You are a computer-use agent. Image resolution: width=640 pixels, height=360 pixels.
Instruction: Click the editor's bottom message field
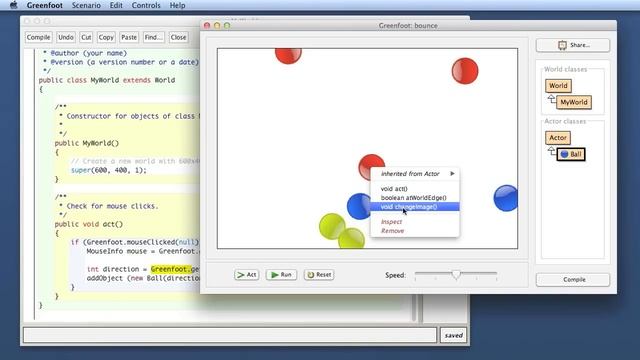230,335
